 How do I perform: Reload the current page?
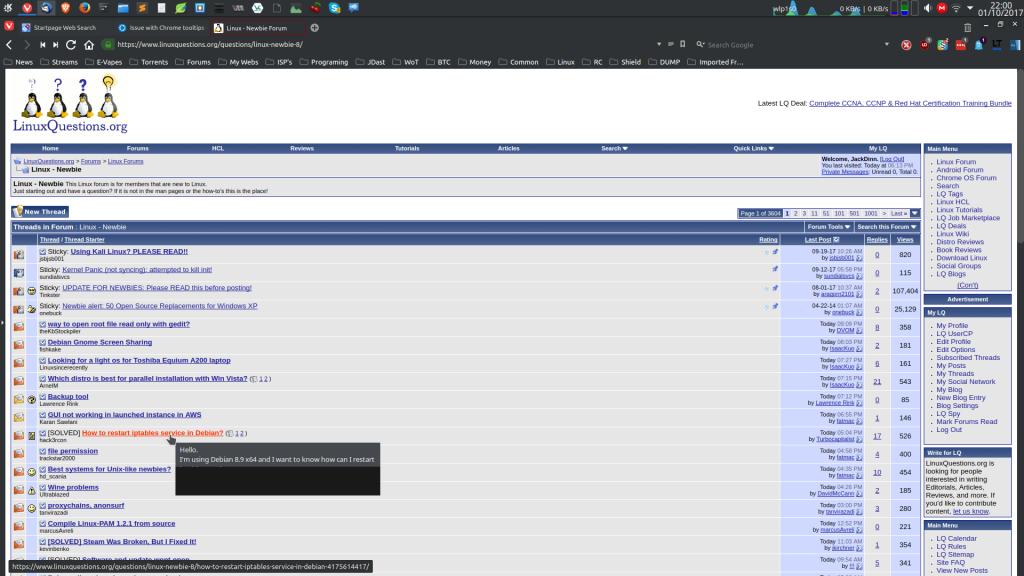(x=68, y=45)
